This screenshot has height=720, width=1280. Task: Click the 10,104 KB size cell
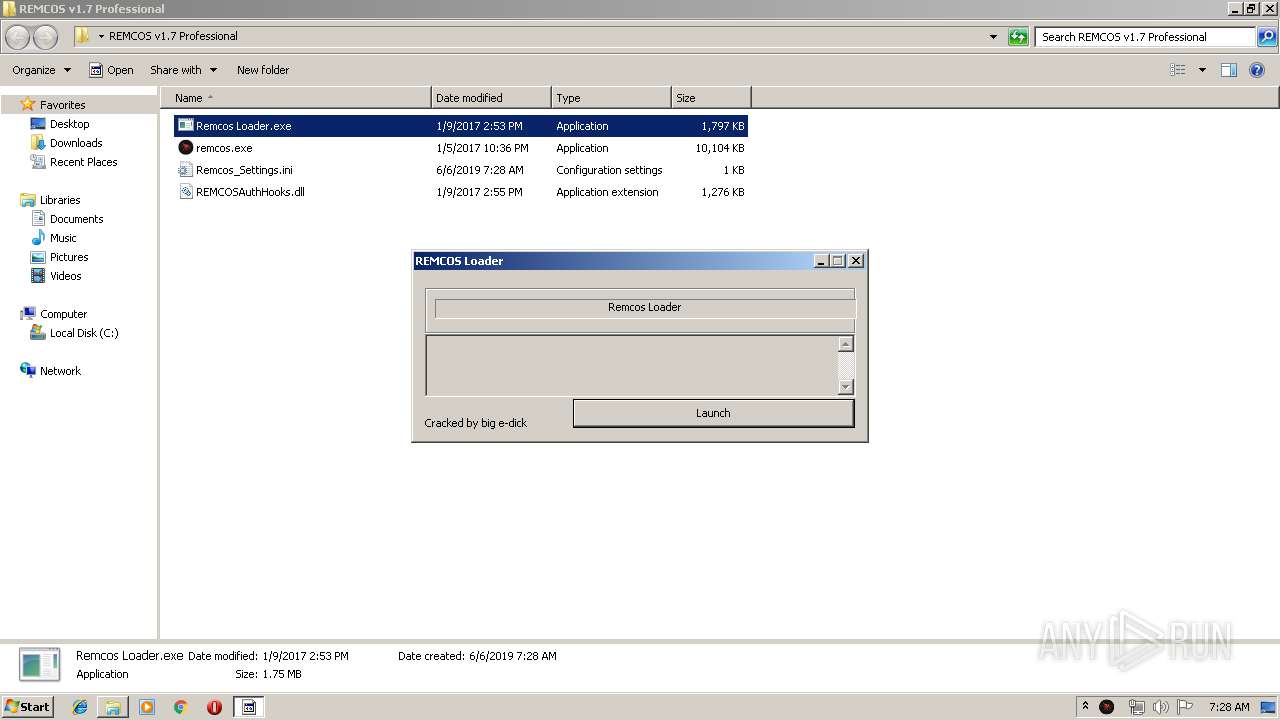coord(720,148)
